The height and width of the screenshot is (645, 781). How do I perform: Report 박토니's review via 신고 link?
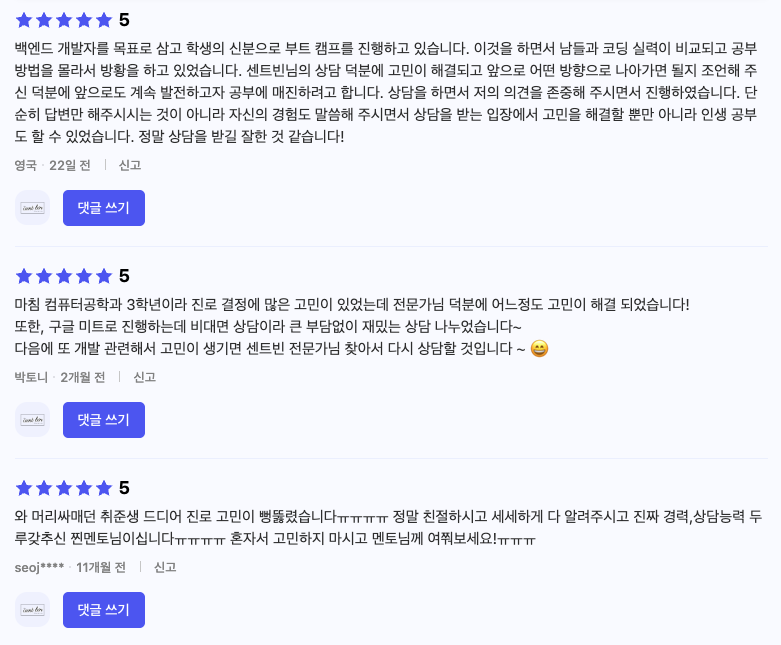[x=144, y=378]
